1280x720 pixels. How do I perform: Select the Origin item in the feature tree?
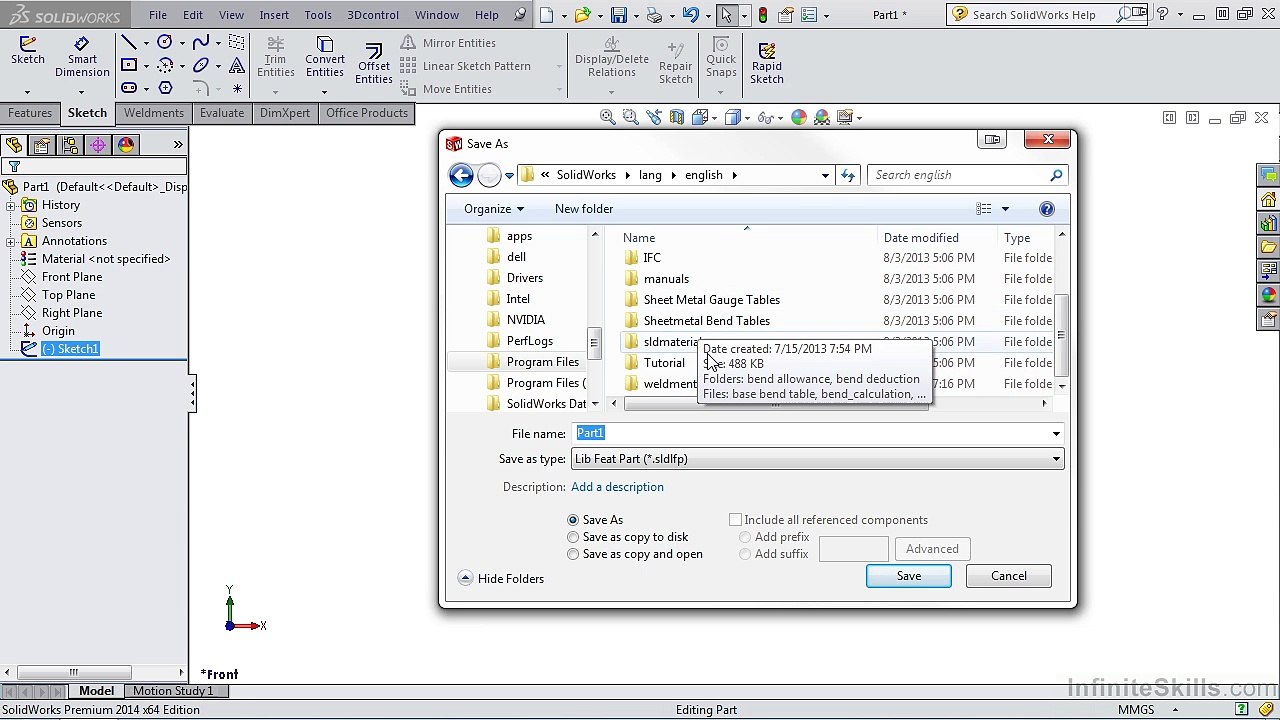click(x=58, y=331)
